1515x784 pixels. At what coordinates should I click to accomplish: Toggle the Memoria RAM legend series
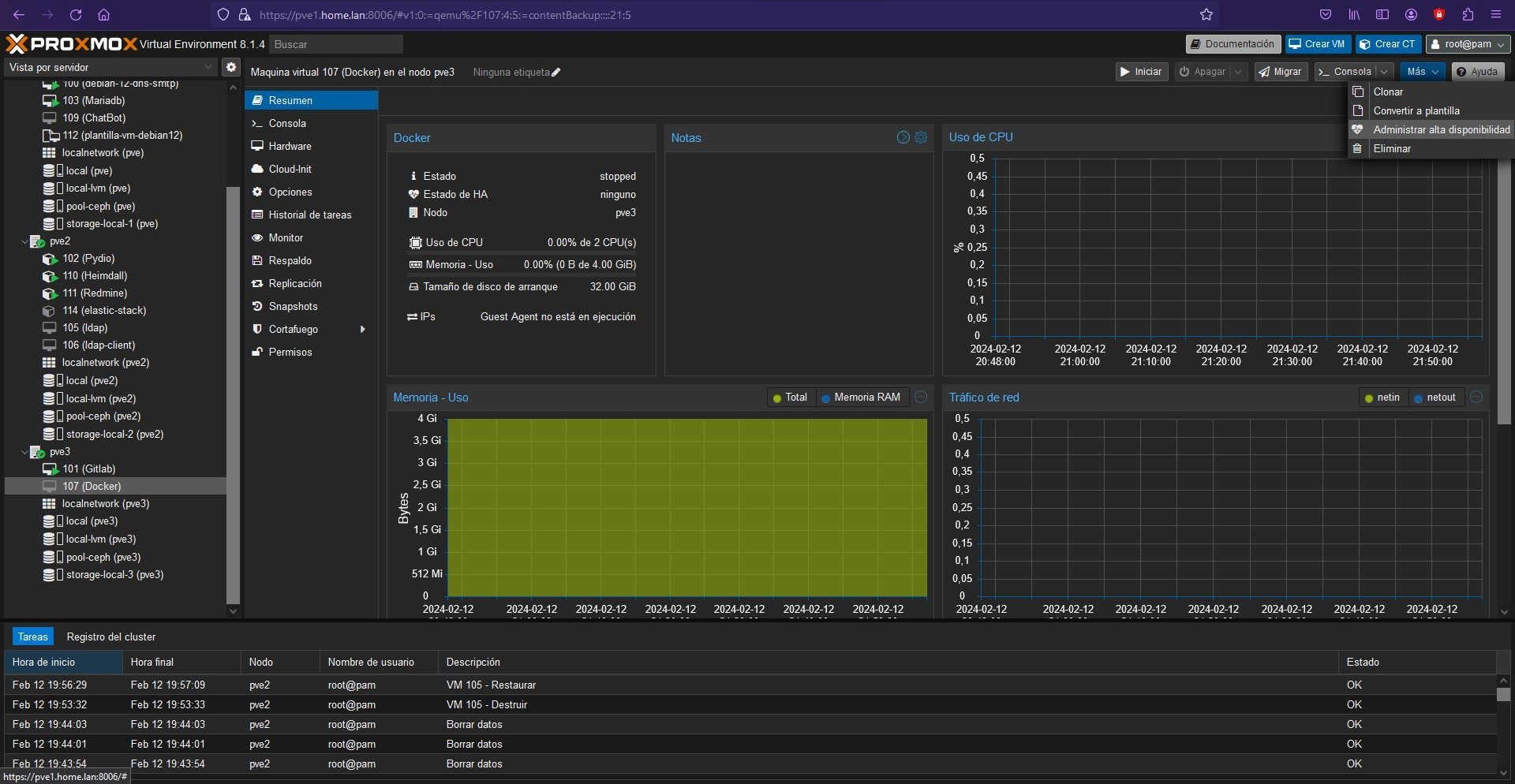(861, 398)
